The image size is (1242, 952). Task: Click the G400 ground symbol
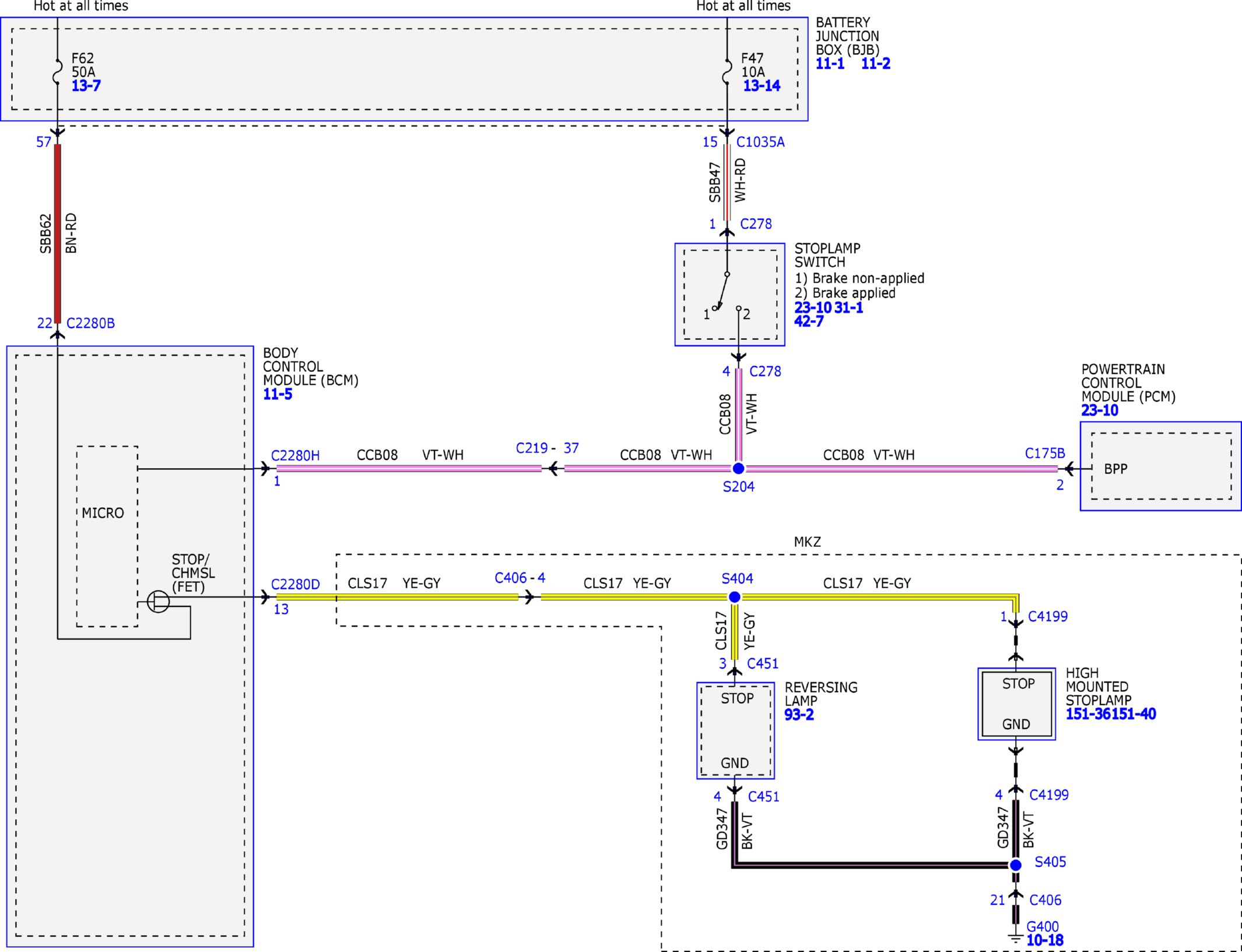[x=1016, y=939]
